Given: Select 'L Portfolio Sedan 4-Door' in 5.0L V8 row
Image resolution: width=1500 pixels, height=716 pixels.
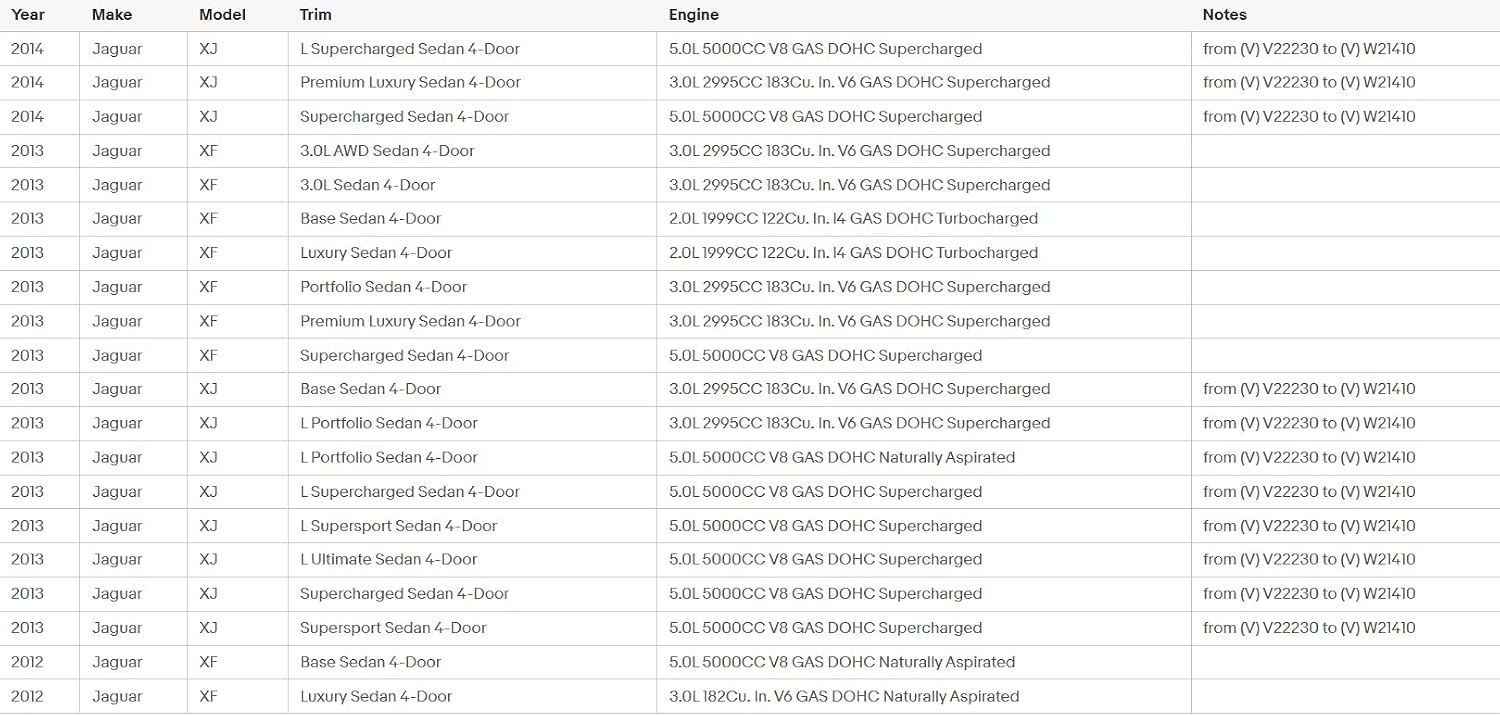Looking at the screenshot, I should point(389,457).
